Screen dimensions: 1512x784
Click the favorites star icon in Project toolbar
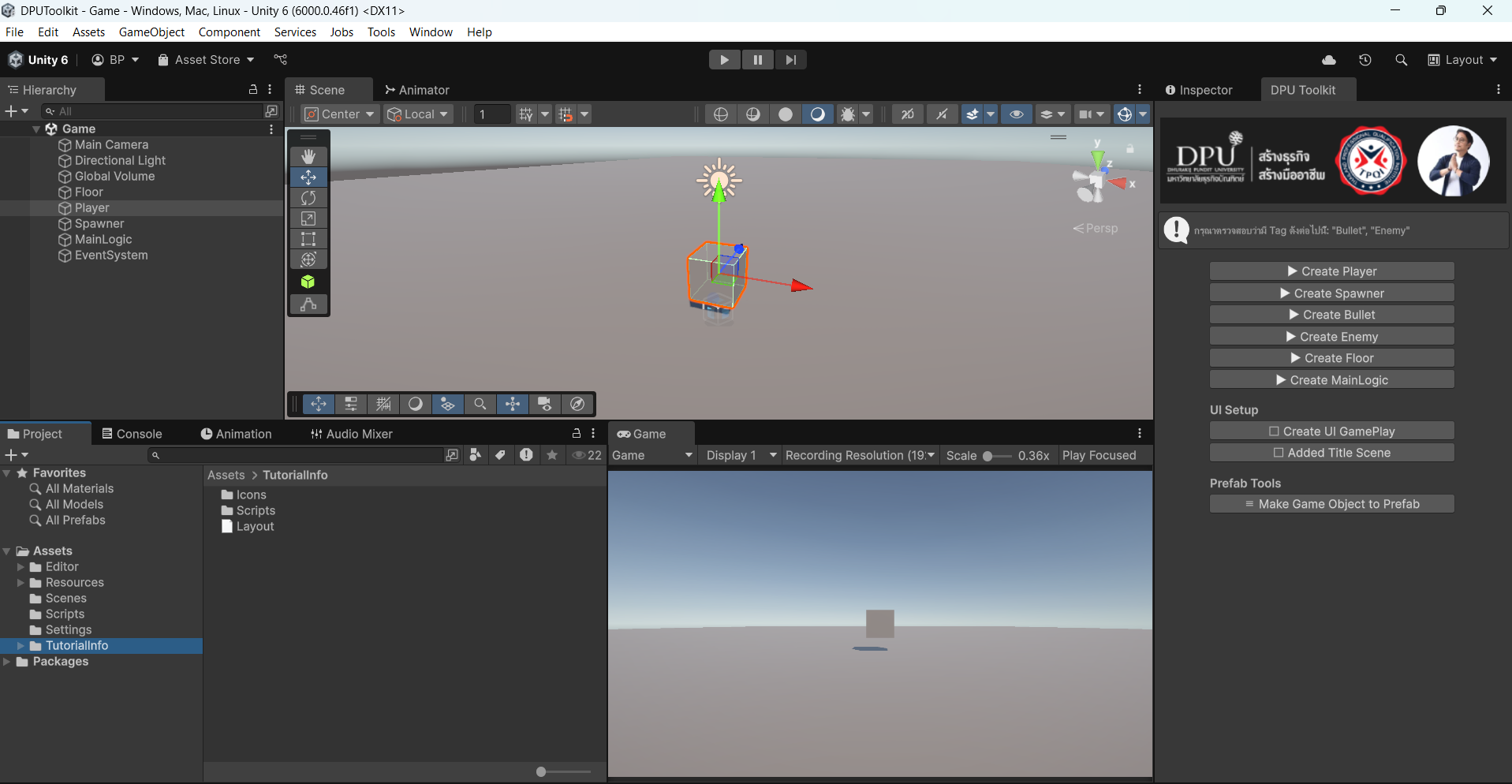pos(552,455)
